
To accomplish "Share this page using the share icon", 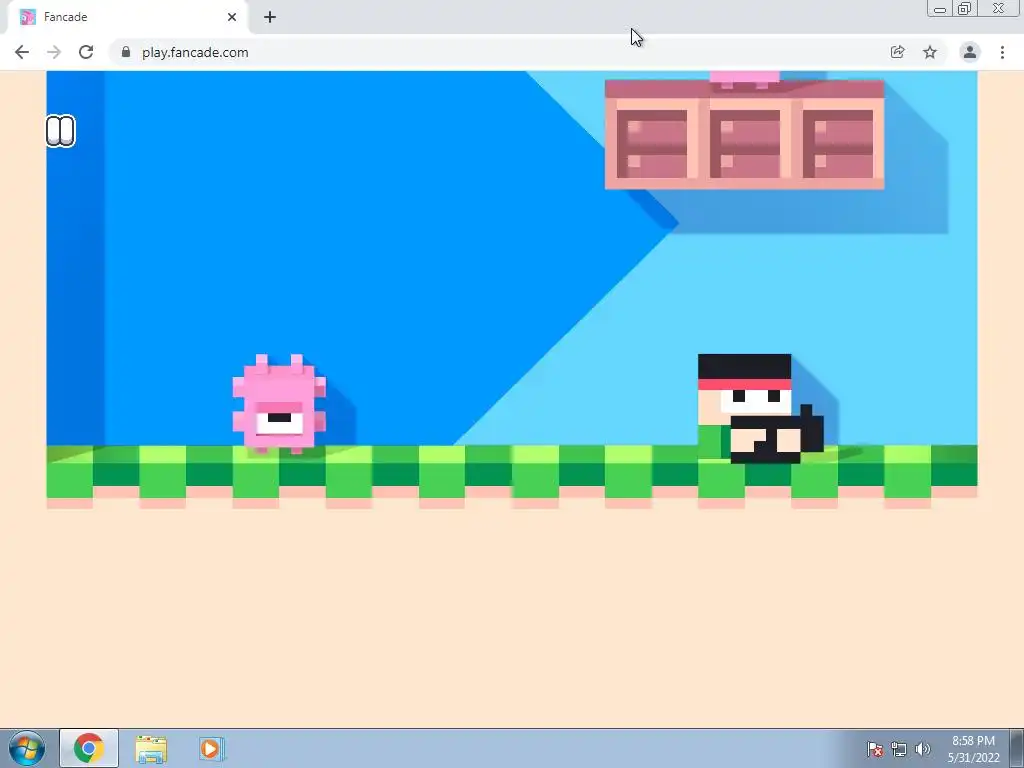I will pos(897,52).
